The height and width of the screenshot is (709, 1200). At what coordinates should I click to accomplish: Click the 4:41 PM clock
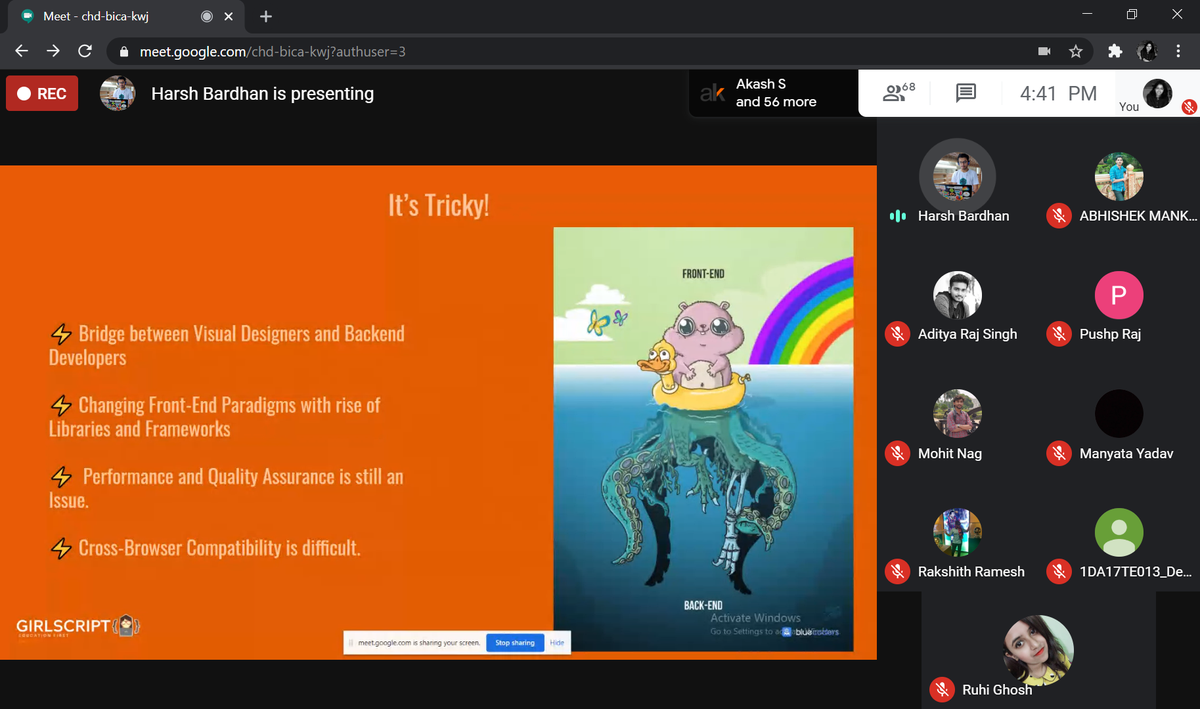tap(1058, 94)
